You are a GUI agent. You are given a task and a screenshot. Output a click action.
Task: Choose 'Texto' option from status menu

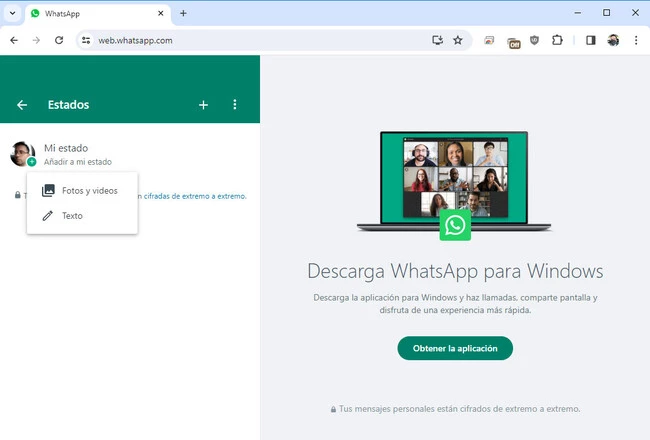[72, 216]
